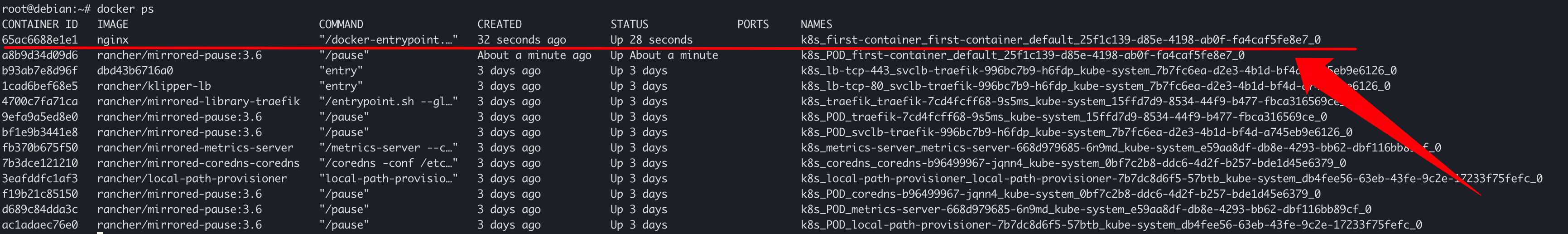Click the rancher/mirrored-library-traefik image name
The image size is (1568, 234).
198,101
